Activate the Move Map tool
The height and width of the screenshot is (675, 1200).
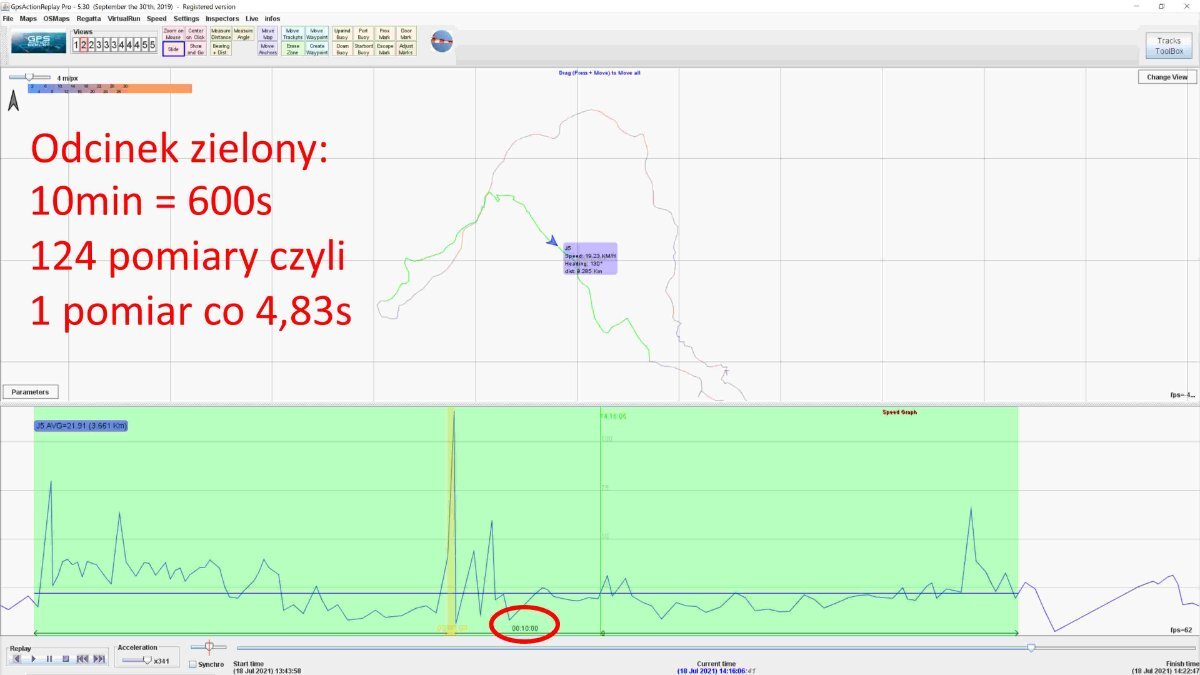pyautogui.click(x=268, y=35)
